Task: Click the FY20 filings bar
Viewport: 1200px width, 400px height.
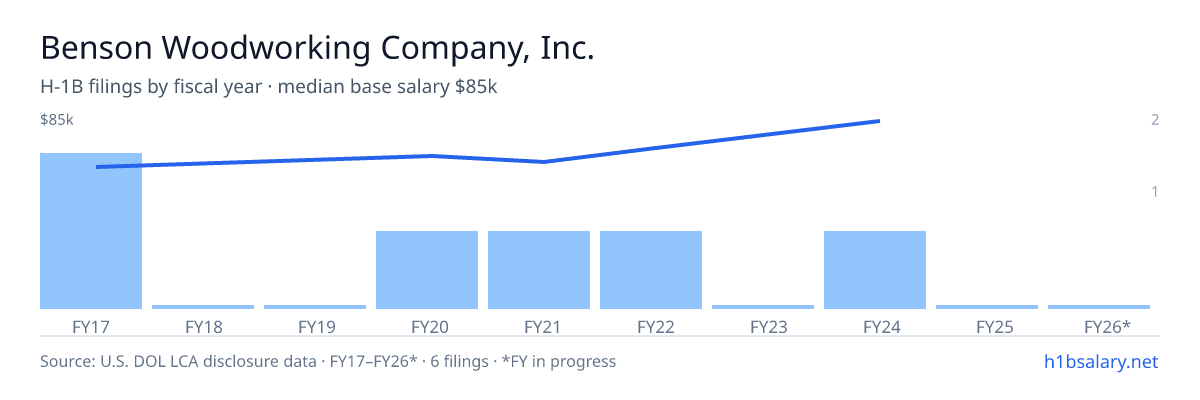Action: [427, 270]
